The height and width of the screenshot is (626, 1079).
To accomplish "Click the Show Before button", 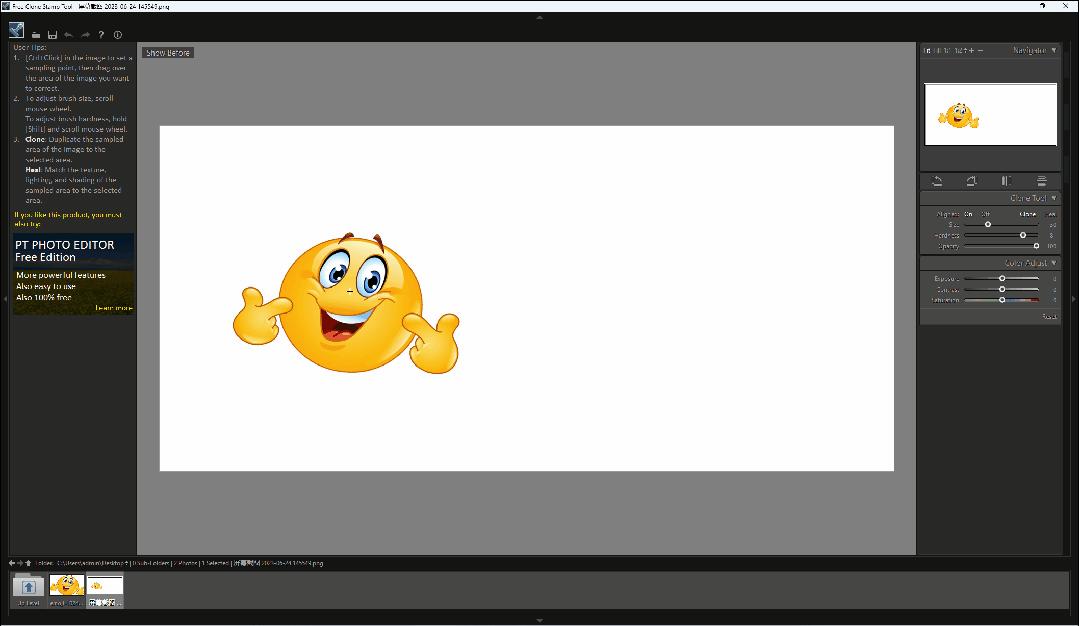I will [x=168, y=52].
